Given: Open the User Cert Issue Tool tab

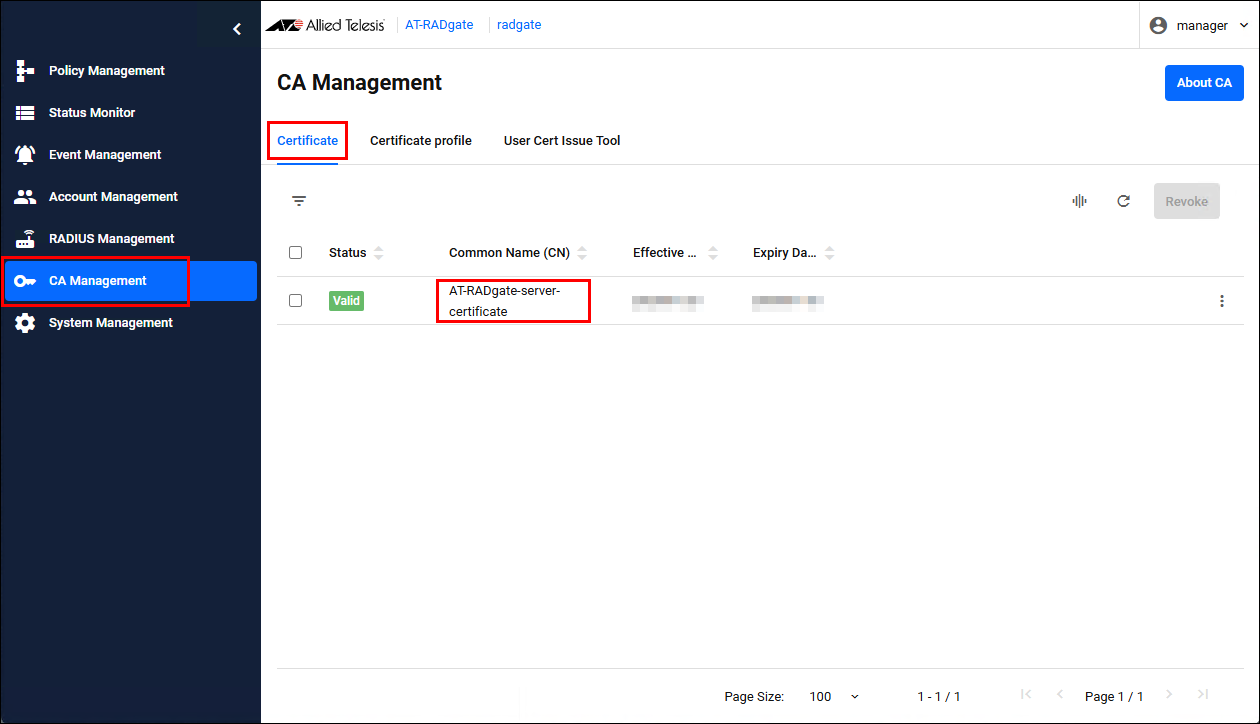Looking at the screenshot, I should (x=562, y=141).
